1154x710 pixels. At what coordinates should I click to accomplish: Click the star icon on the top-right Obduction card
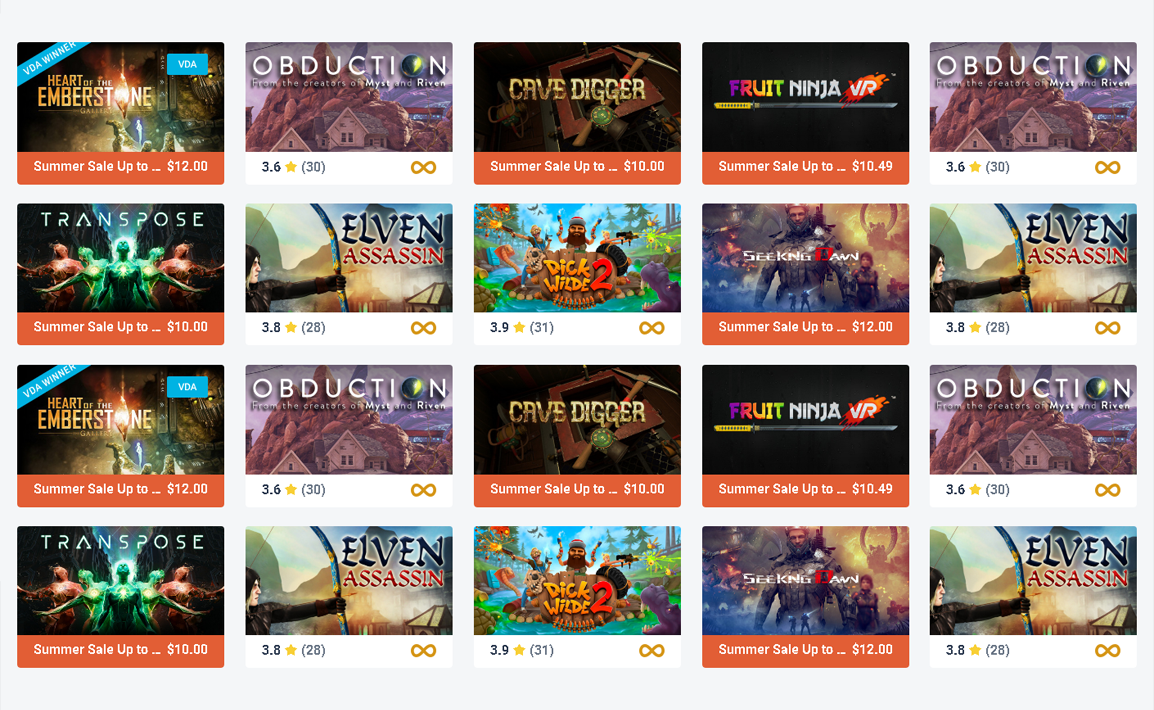(975, 167)
